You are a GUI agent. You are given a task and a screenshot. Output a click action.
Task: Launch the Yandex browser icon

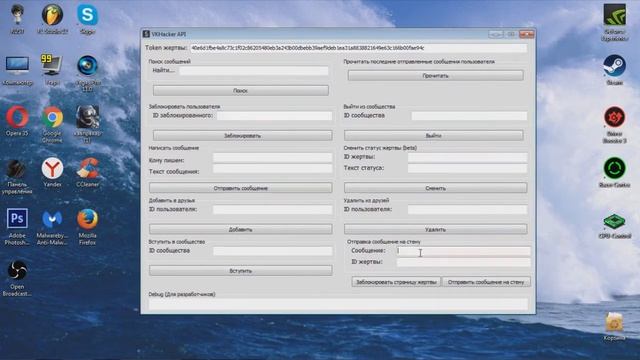click(x=52, y=169)
